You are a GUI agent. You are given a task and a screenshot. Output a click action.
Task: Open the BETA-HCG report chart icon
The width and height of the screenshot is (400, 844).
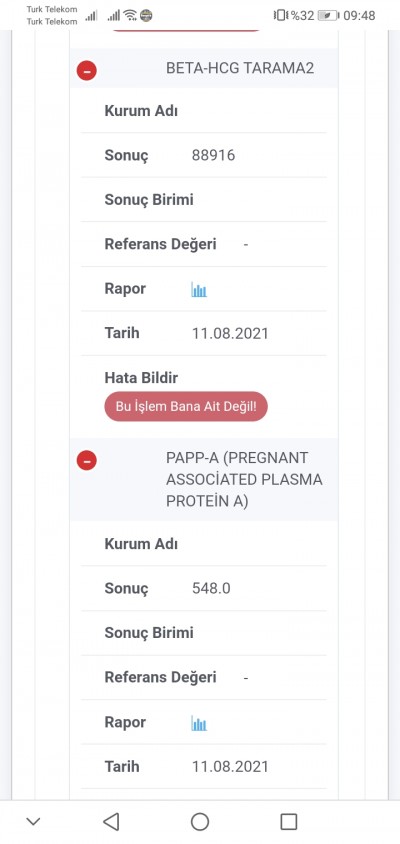199,290
